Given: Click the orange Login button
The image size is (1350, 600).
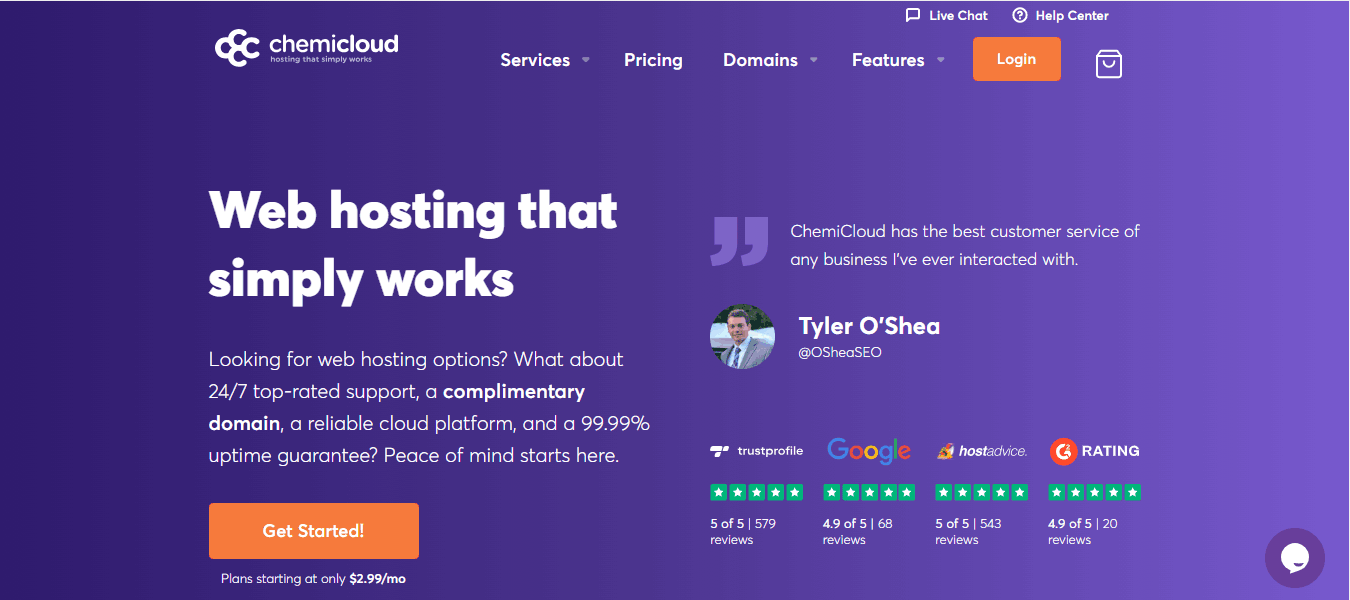Looking at the screenshot, I should pyautogui.click(x=1016, y=59).
